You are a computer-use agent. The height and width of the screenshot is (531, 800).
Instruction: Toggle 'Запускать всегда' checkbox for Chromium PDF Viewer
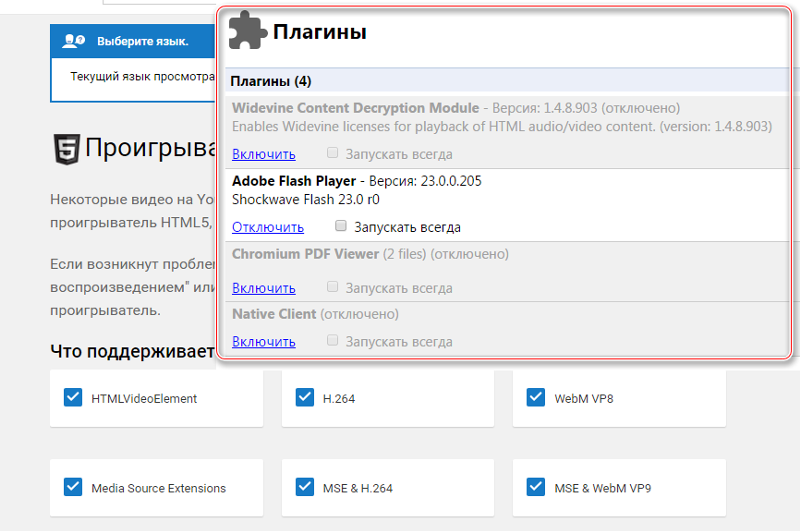333,287
